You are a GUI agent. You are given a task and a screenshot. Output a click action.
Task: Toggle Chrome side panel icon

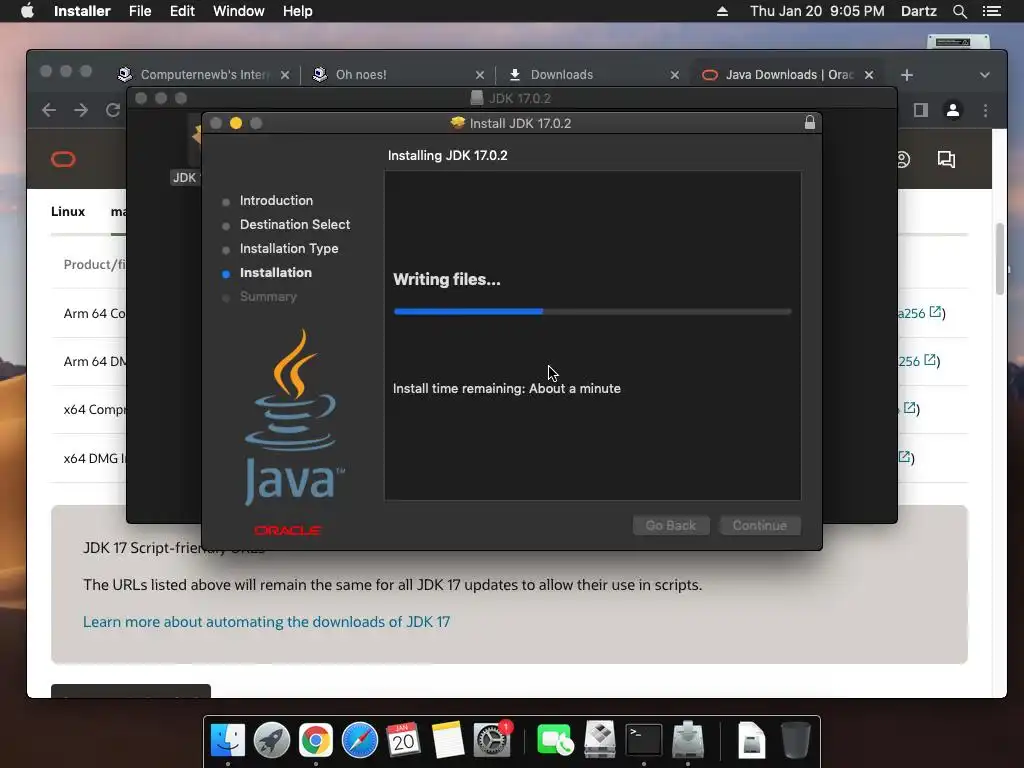pos(921,110)
